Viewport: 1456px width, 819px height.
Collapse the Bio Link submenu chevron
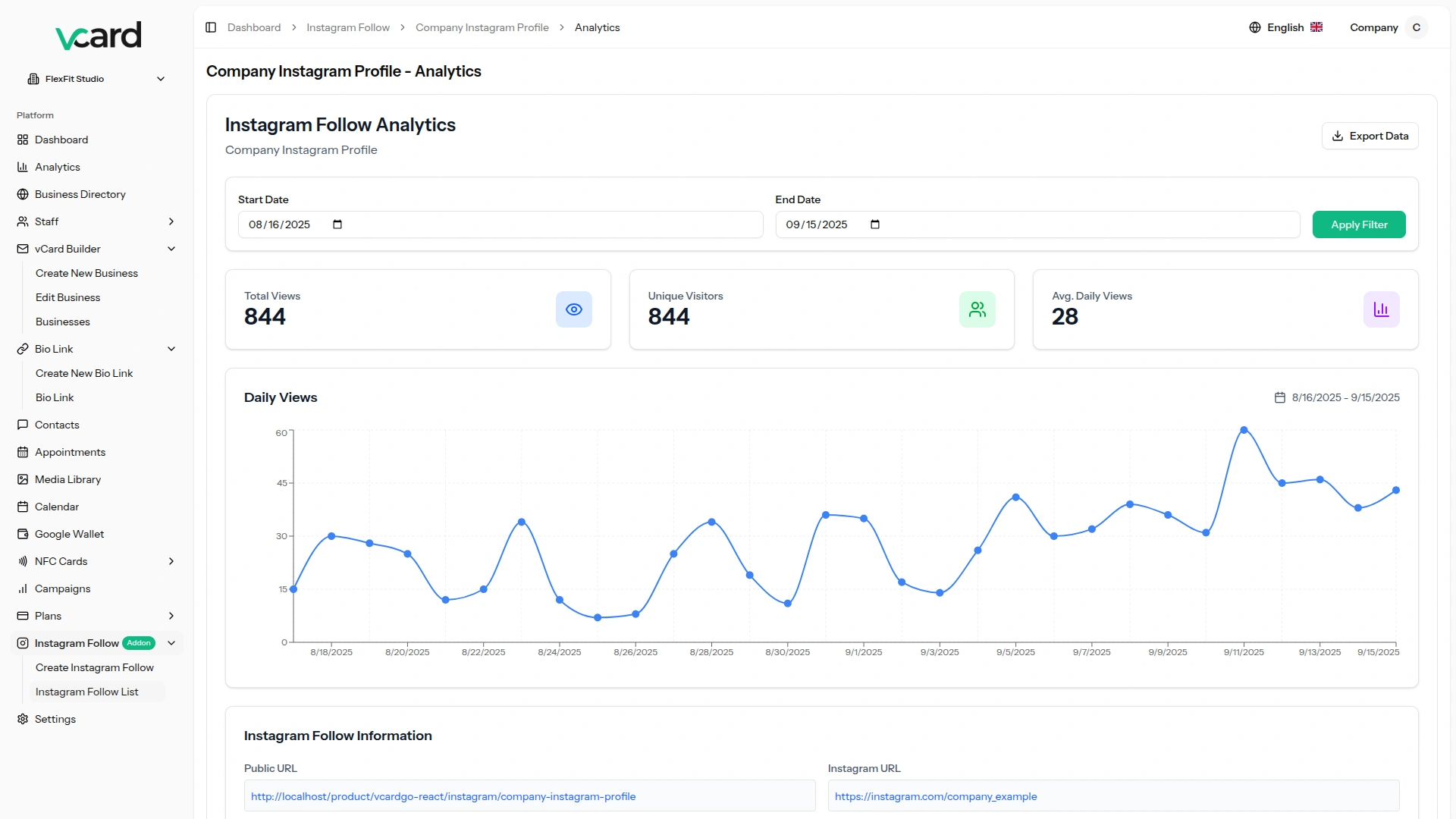(x=171, y=349)
